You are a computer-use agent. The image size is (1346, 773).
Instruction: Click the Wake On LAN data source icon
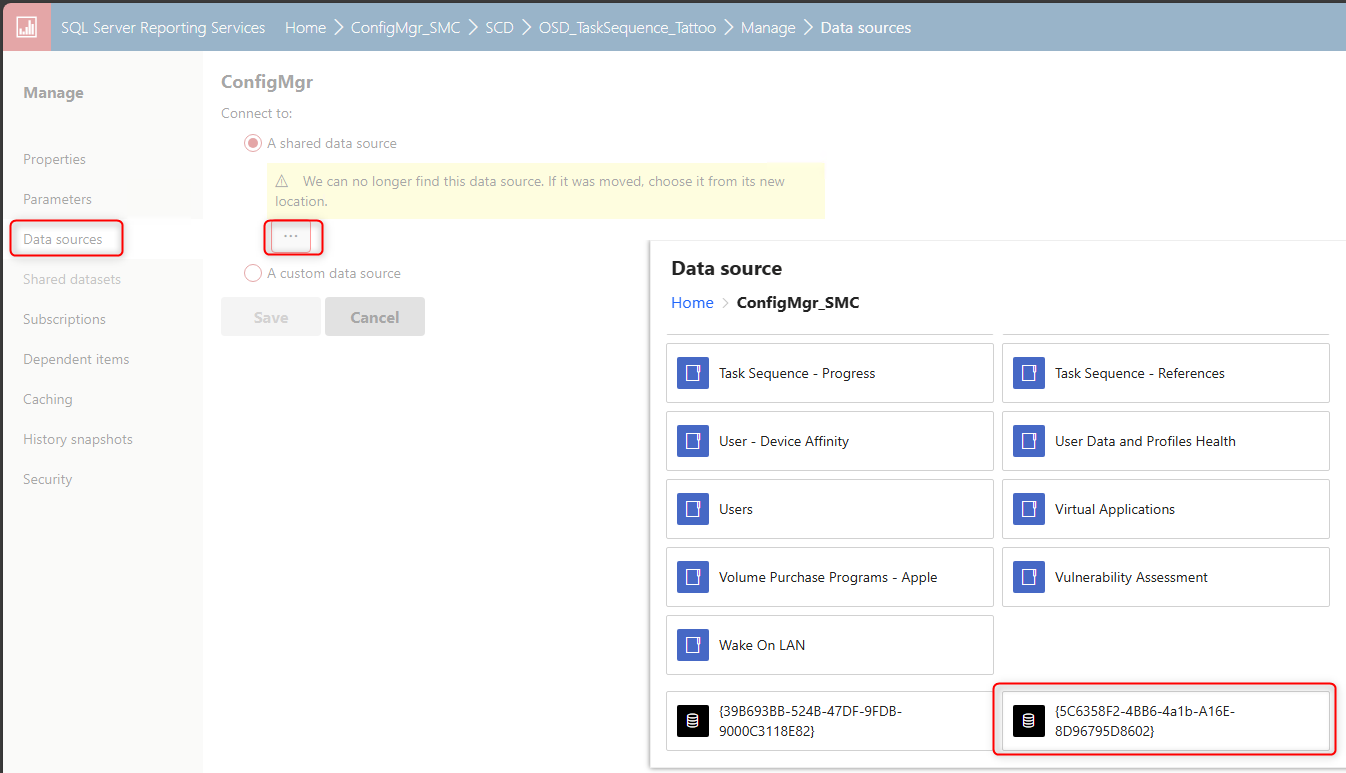tap(693, 644)
